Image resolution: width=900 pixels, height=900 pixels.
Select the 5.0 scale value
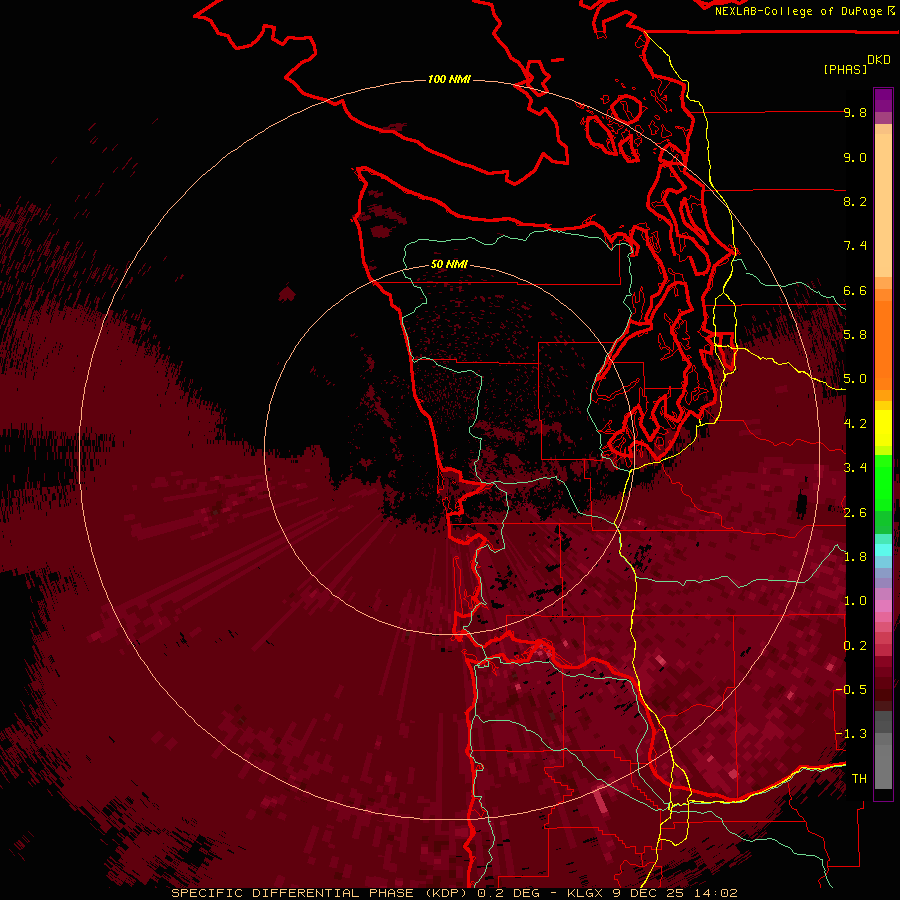click(x=855, y=379)
